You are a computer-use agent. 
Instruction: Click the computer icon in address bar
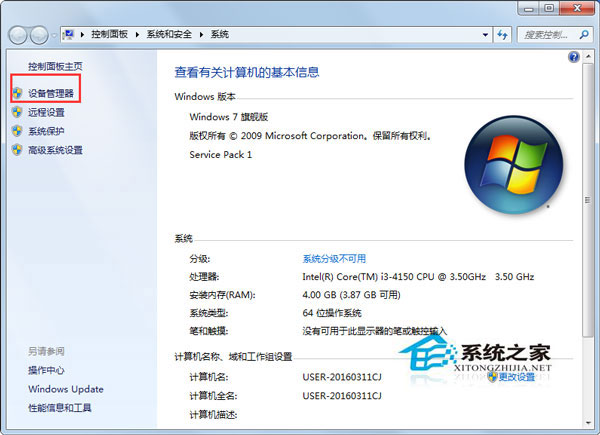tap(69, 34)
